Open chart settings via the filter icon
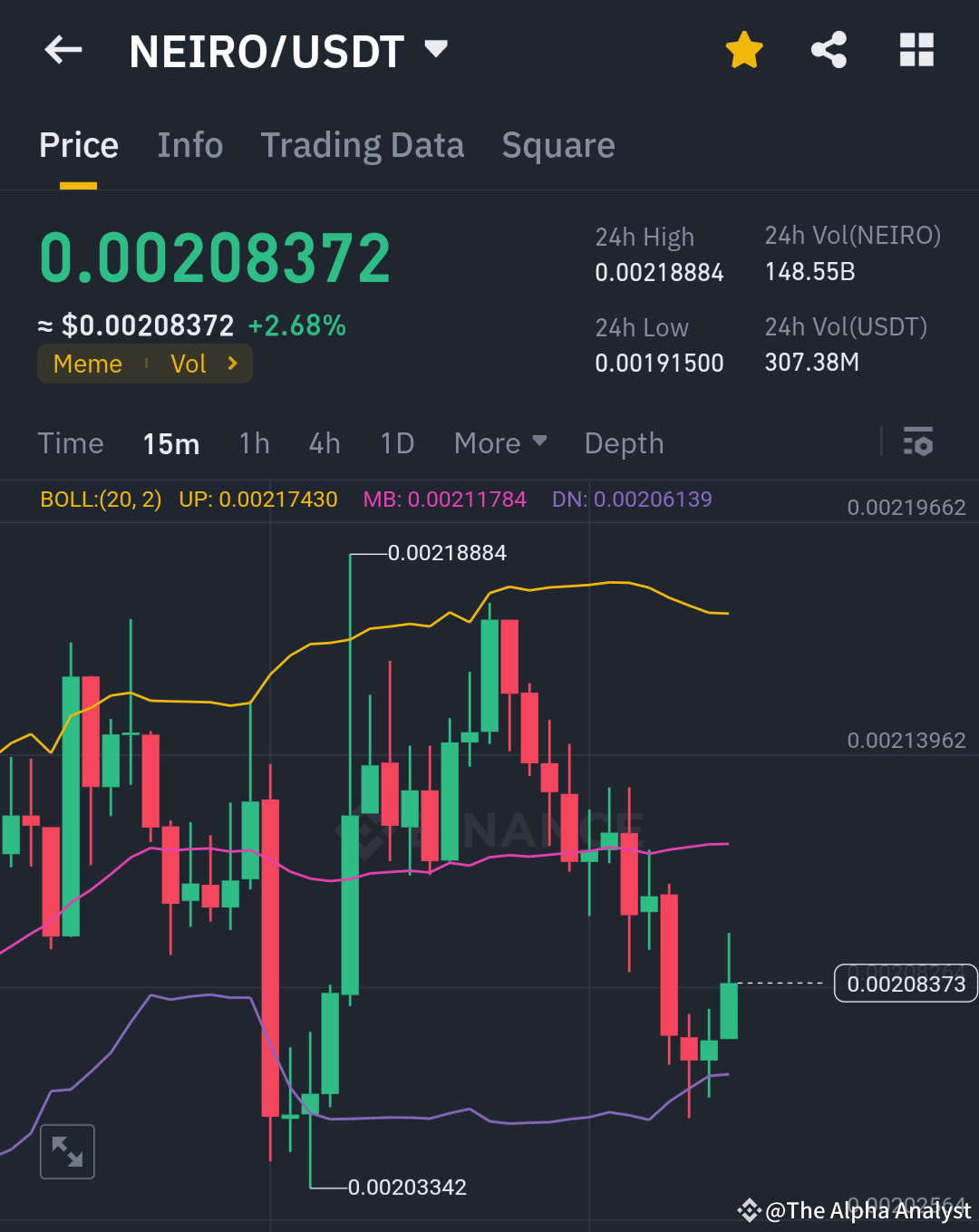The width and height of the screenshot is (979, 1232). (919, 443)
